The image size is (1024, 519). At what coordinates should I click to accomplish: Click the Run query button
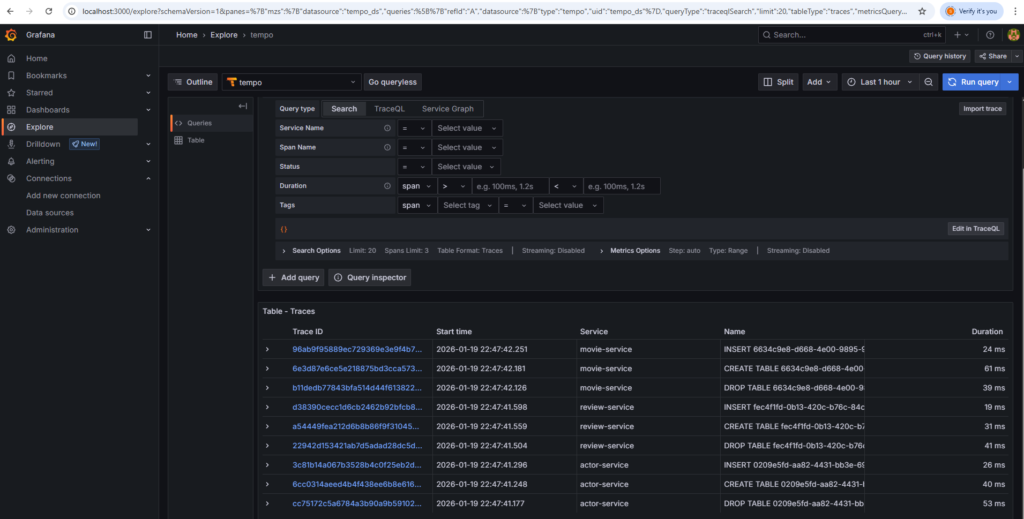pyautogui.click(x=972, y=82)
